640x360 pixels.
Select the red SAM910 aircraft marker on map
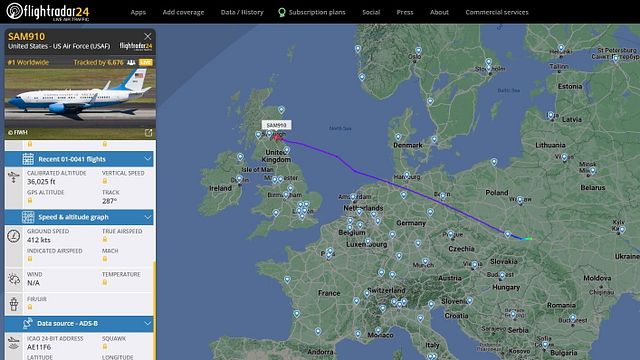click(277, 138)
